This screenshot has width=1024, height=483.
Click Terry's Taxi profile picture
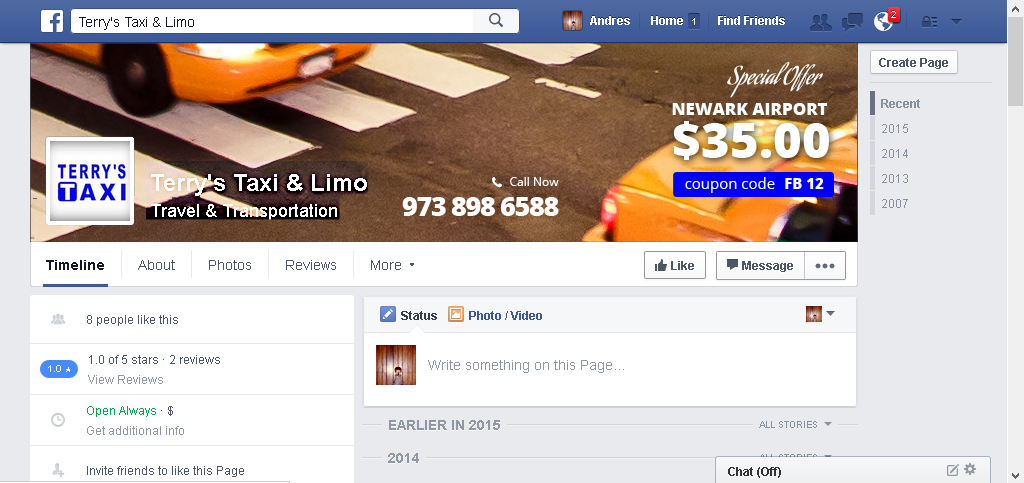(90, 181)
